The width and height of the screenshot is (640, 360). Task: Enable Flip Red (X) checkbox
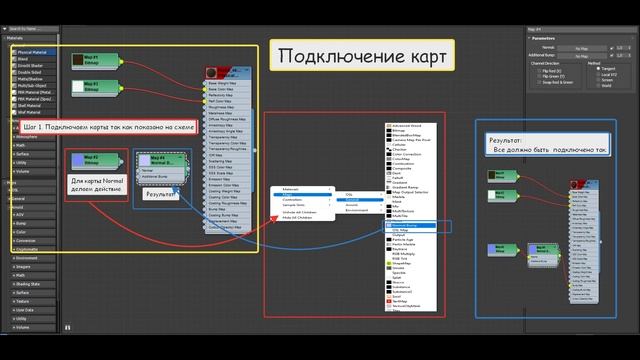[539, 71]
